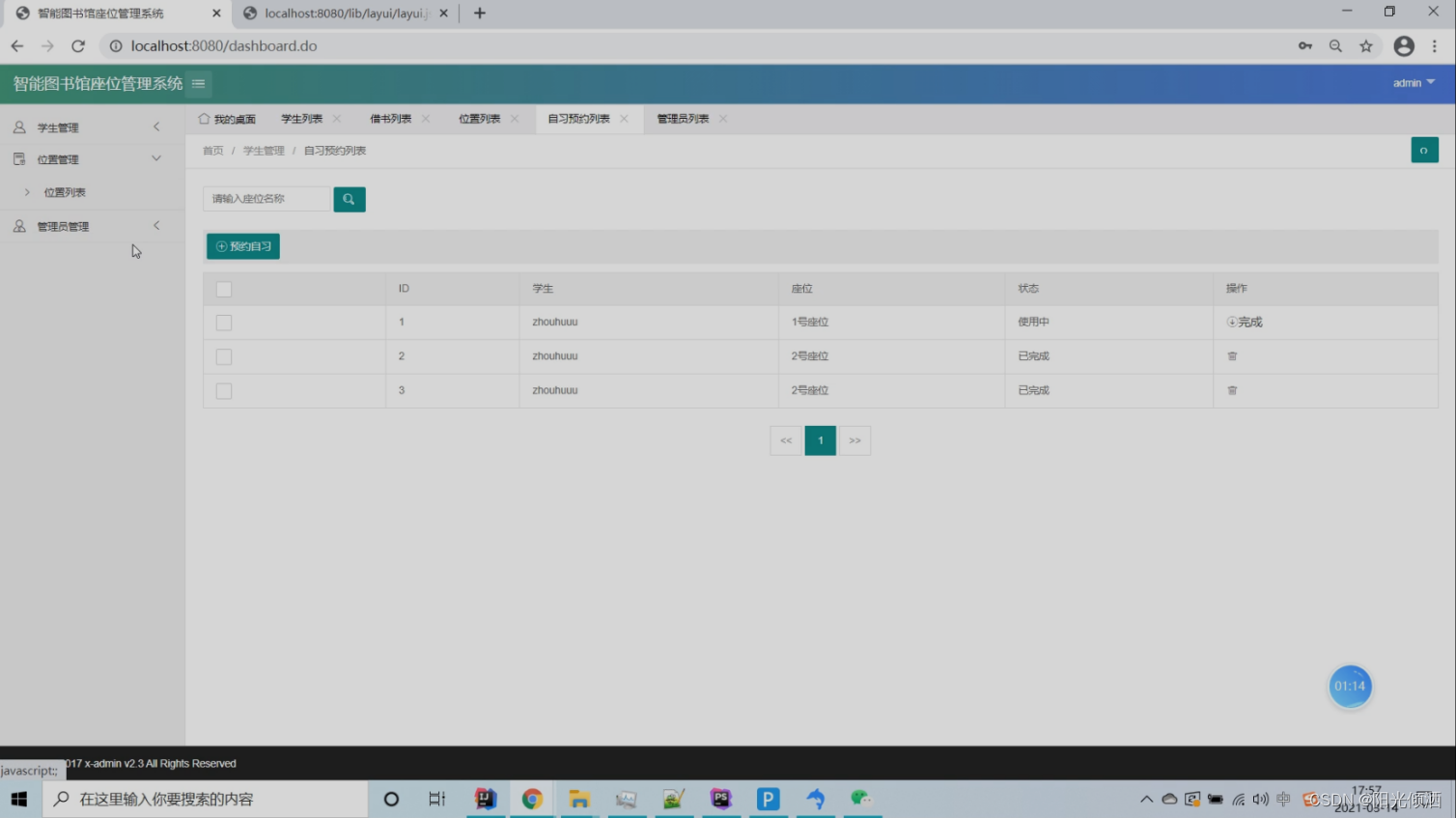Click the 首页 breadcrumb link

tap(213, 151)
